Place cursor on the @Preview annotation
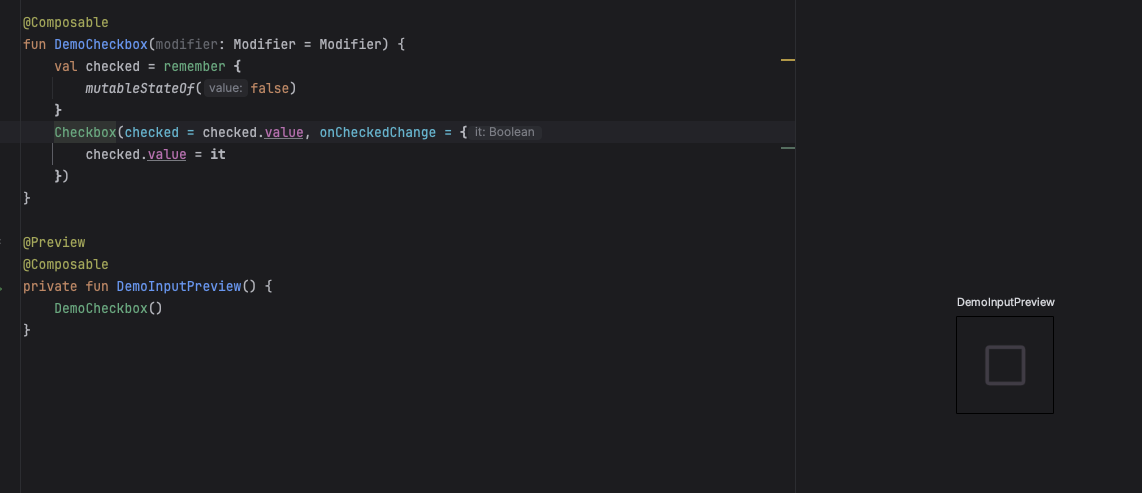Viewport: 1142px width, 493px height. tap(54, 242)
